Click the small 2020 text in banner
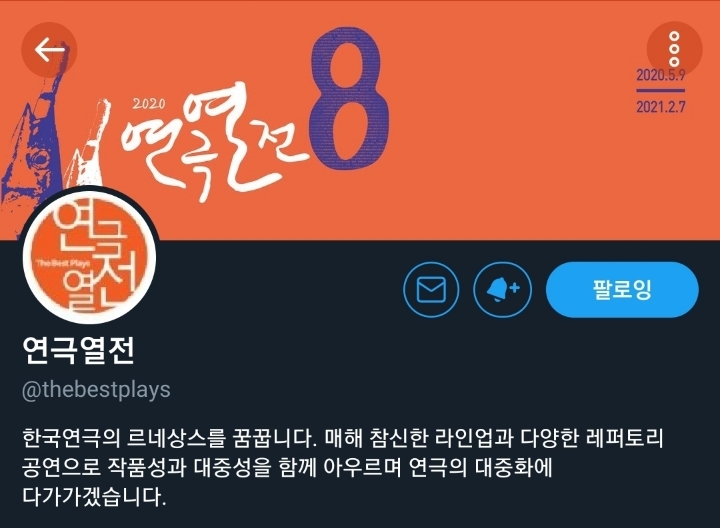The width and height of the screenshot is (720, 528). click(149, 104)
